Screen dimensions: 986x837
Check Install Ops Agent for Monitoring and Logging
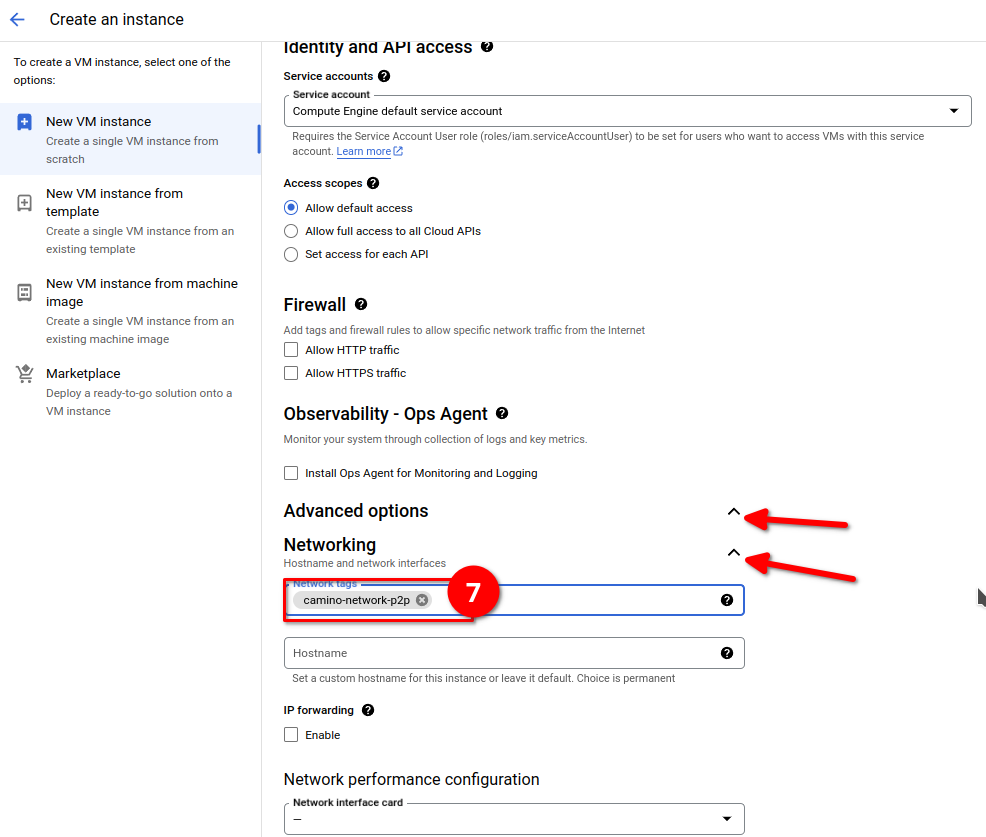pos(291,473)
